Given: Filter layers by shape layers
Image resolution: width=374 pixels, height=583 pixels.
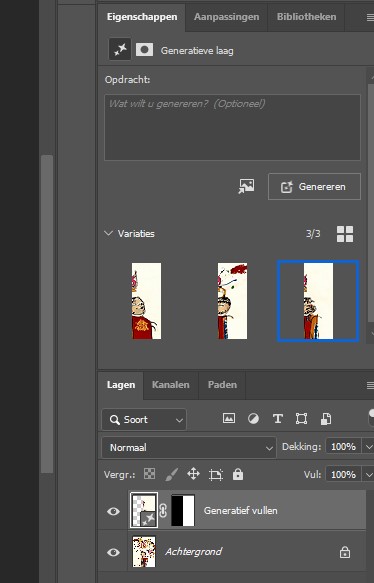Looking at the screenshot, I should coord(301,419).
